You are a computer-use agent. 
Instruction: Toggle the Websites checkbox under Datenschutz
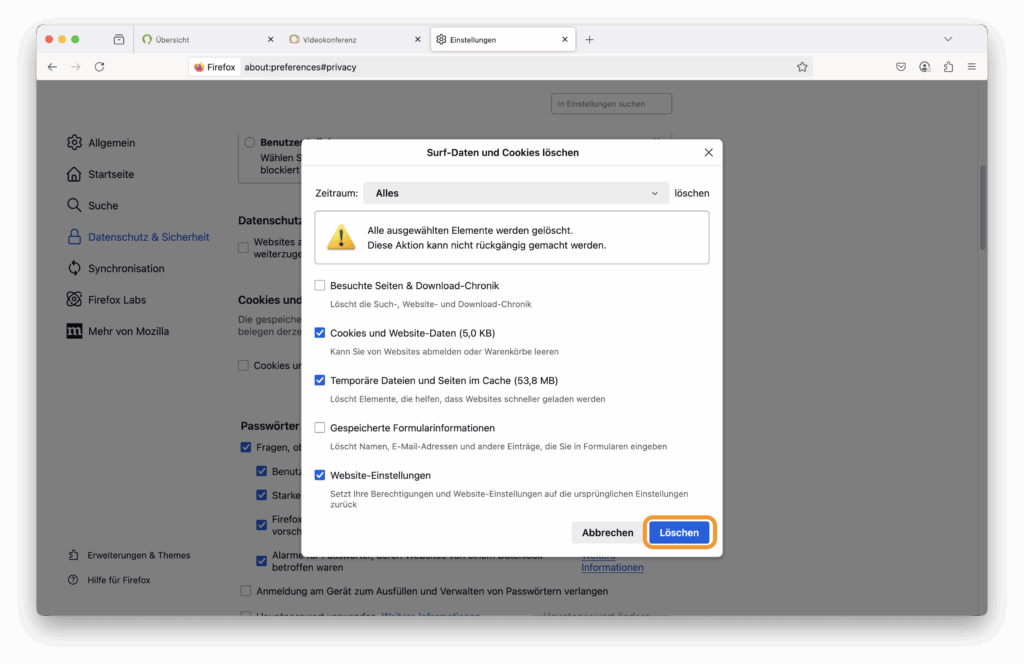pos(244,247)
